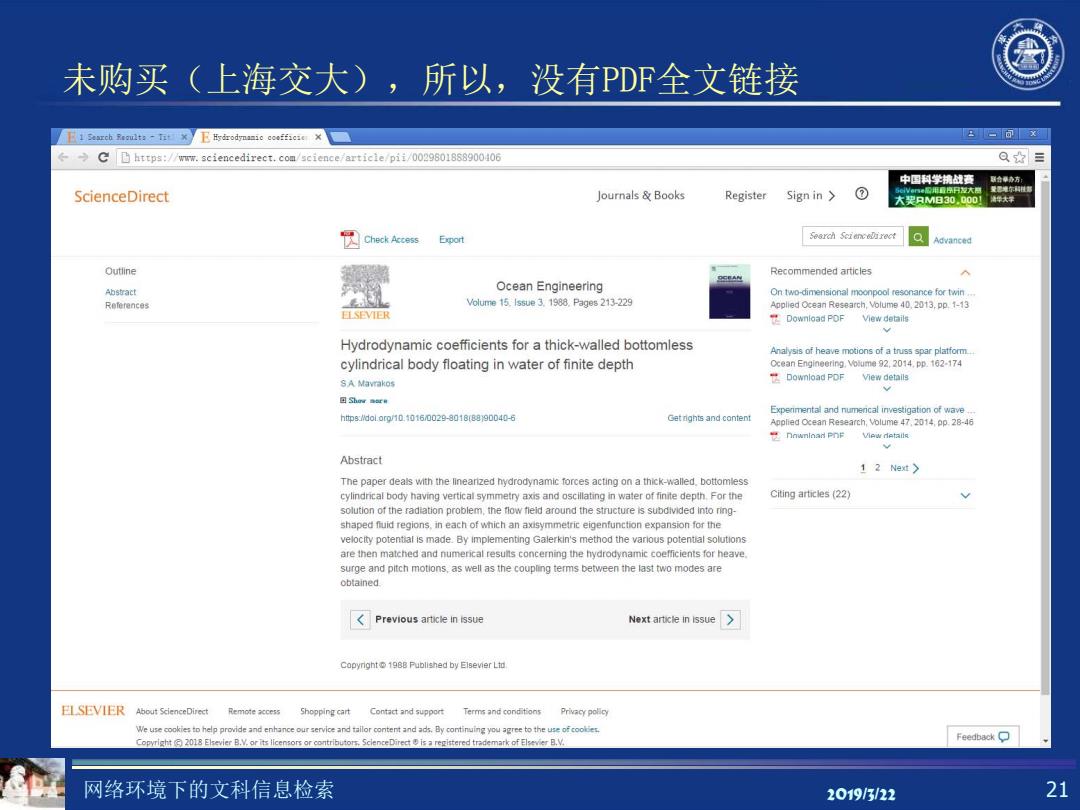Open Experimental and numerical investigation article
1080x810 pixels.
coord(873,409)
